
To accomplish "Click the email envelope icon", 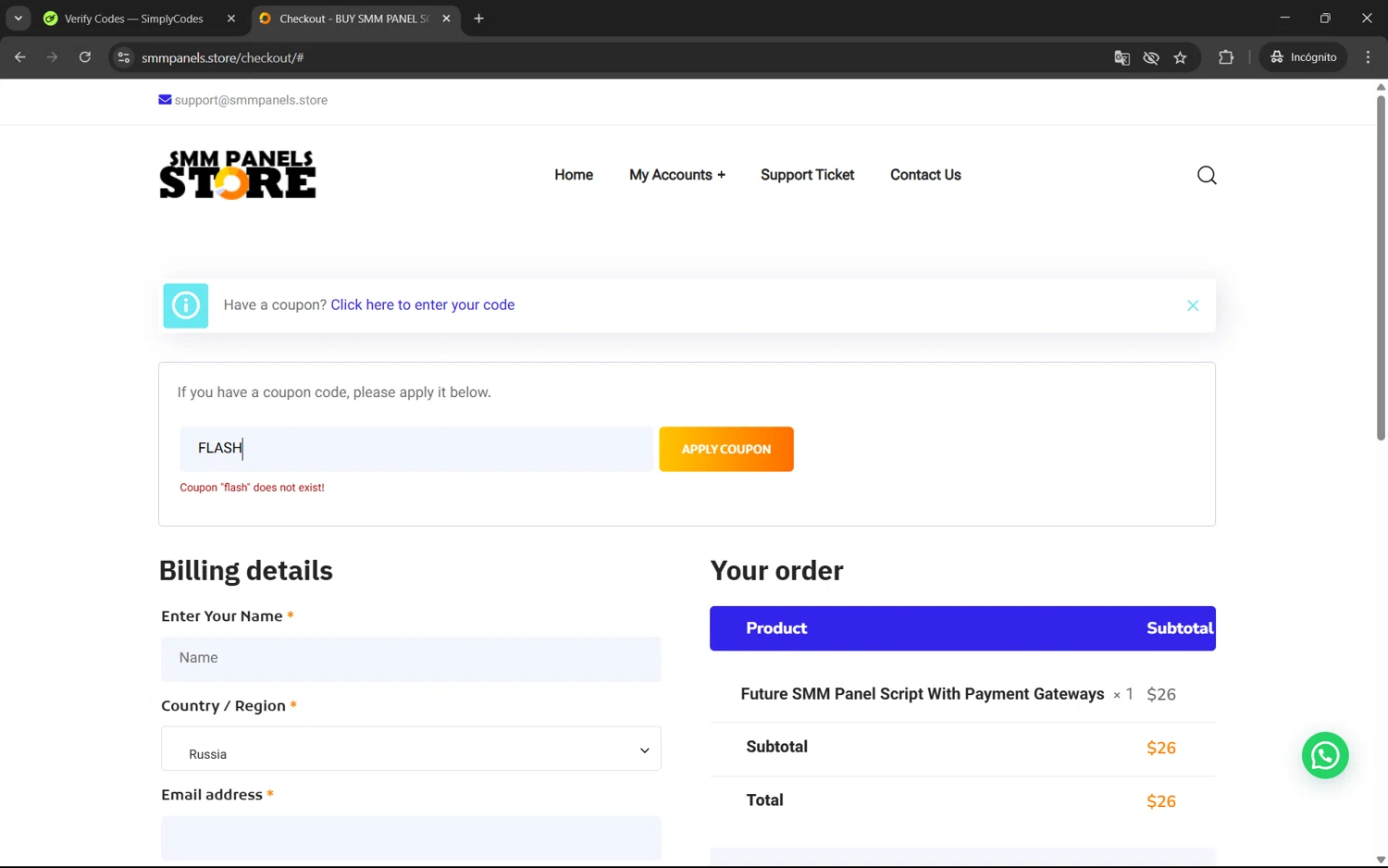I will tap(165, 100).
